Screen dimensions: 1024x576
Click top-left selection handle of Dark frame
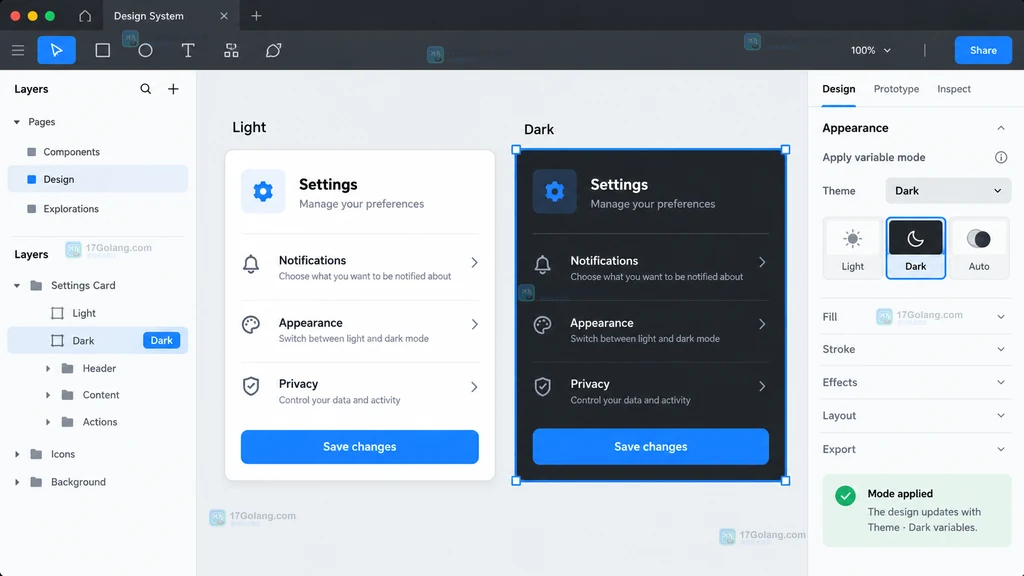pyautogui.click(x=516, y=150)
